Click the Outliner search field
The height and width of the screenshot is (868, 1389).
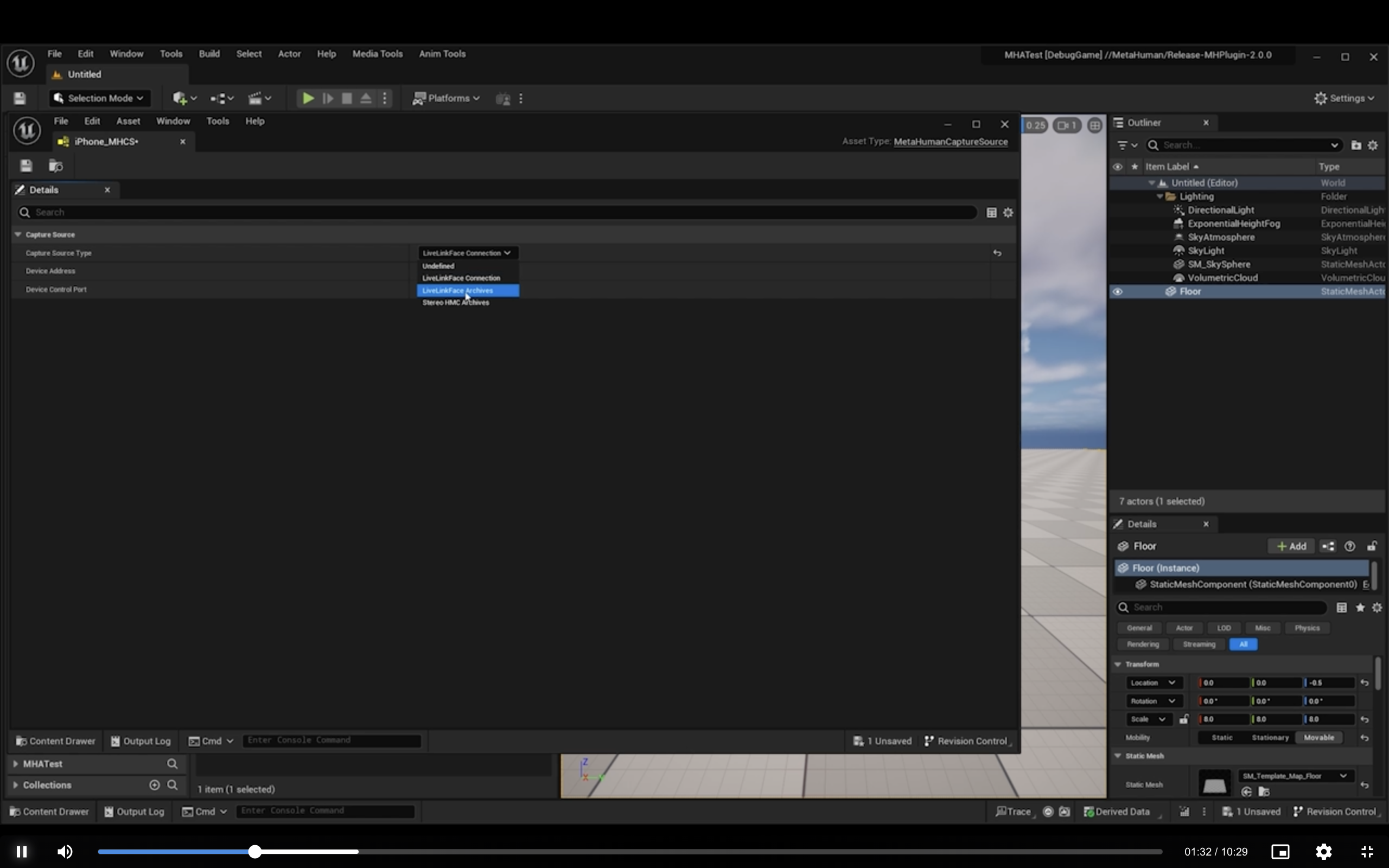[x=1244, y=145]
